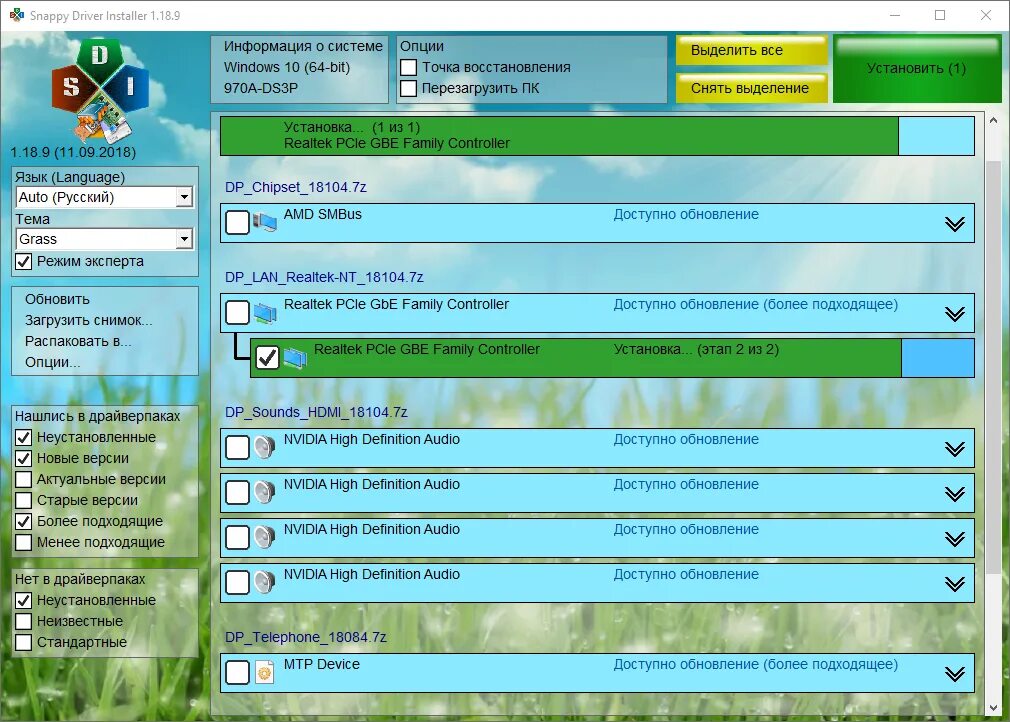The width and height of the screenshot is (1010, 722).
Task: Enable Неизвестные filter checkbox
Action: pos(23,622)
